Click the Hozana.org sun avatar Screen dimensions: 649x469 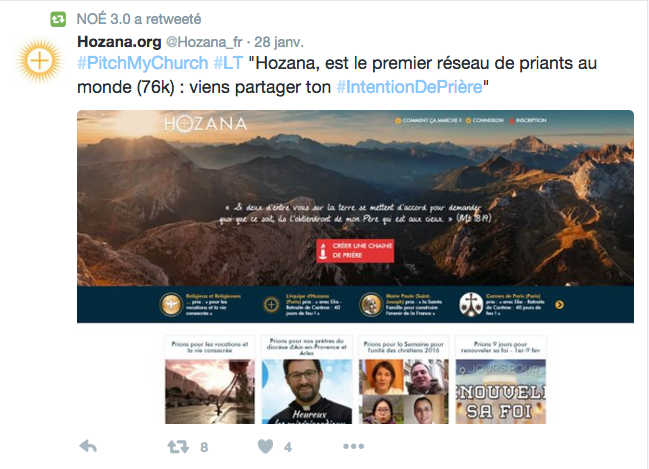pos(40,60)
